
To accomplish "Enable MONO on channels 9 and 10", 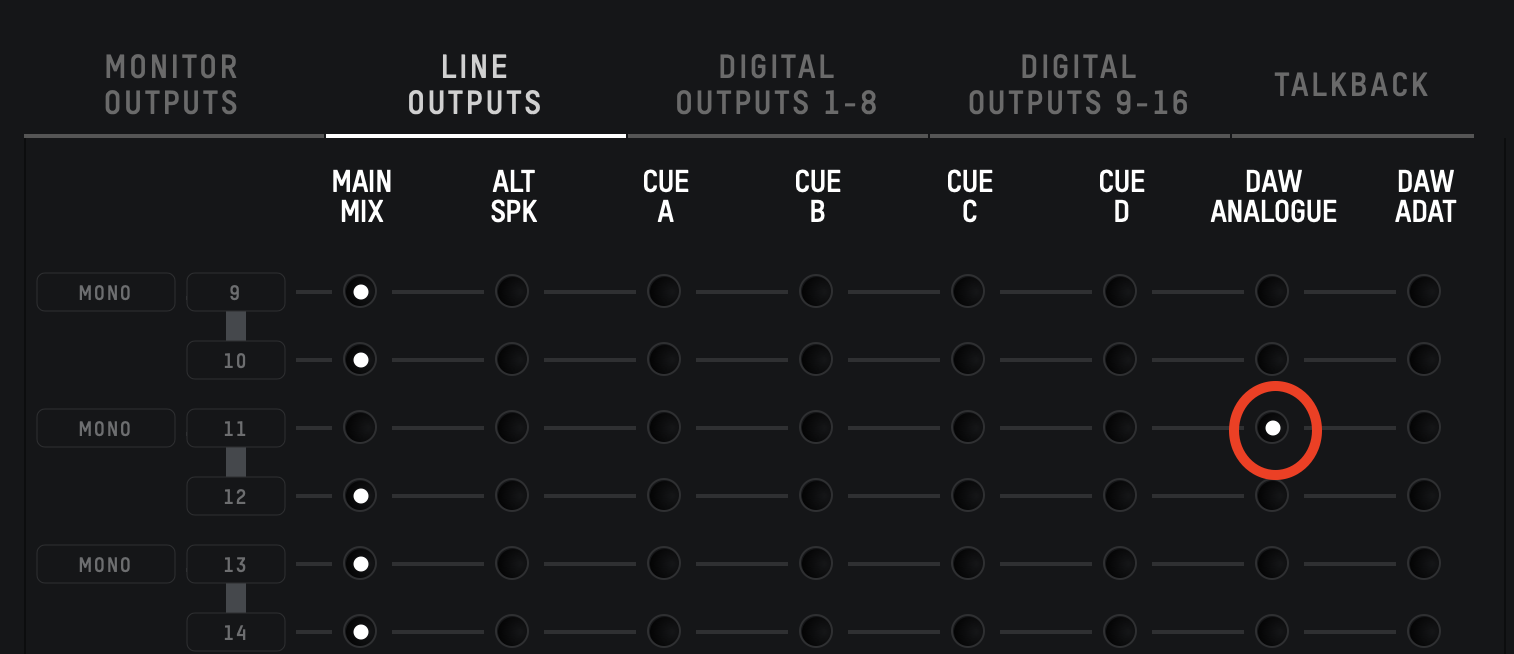I will click(x=105, y=291).
